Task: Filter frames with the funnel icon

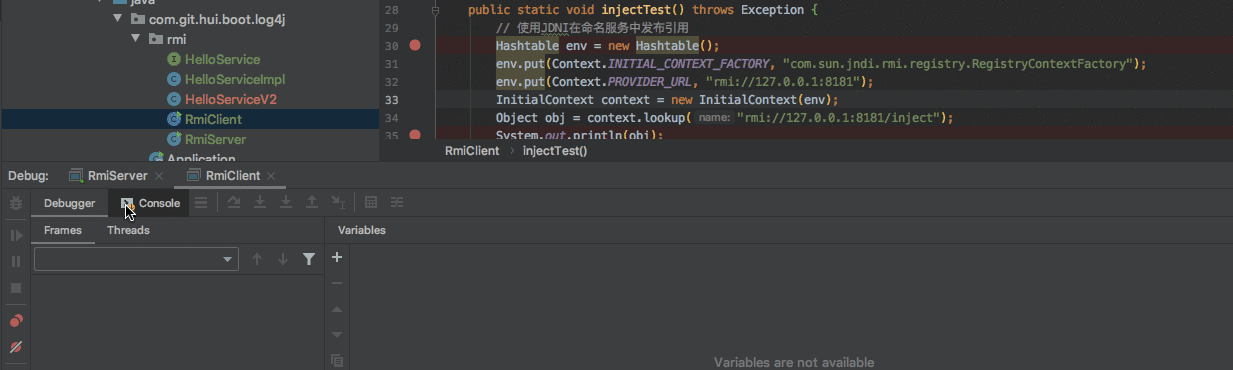Action: tap(309, 259)
